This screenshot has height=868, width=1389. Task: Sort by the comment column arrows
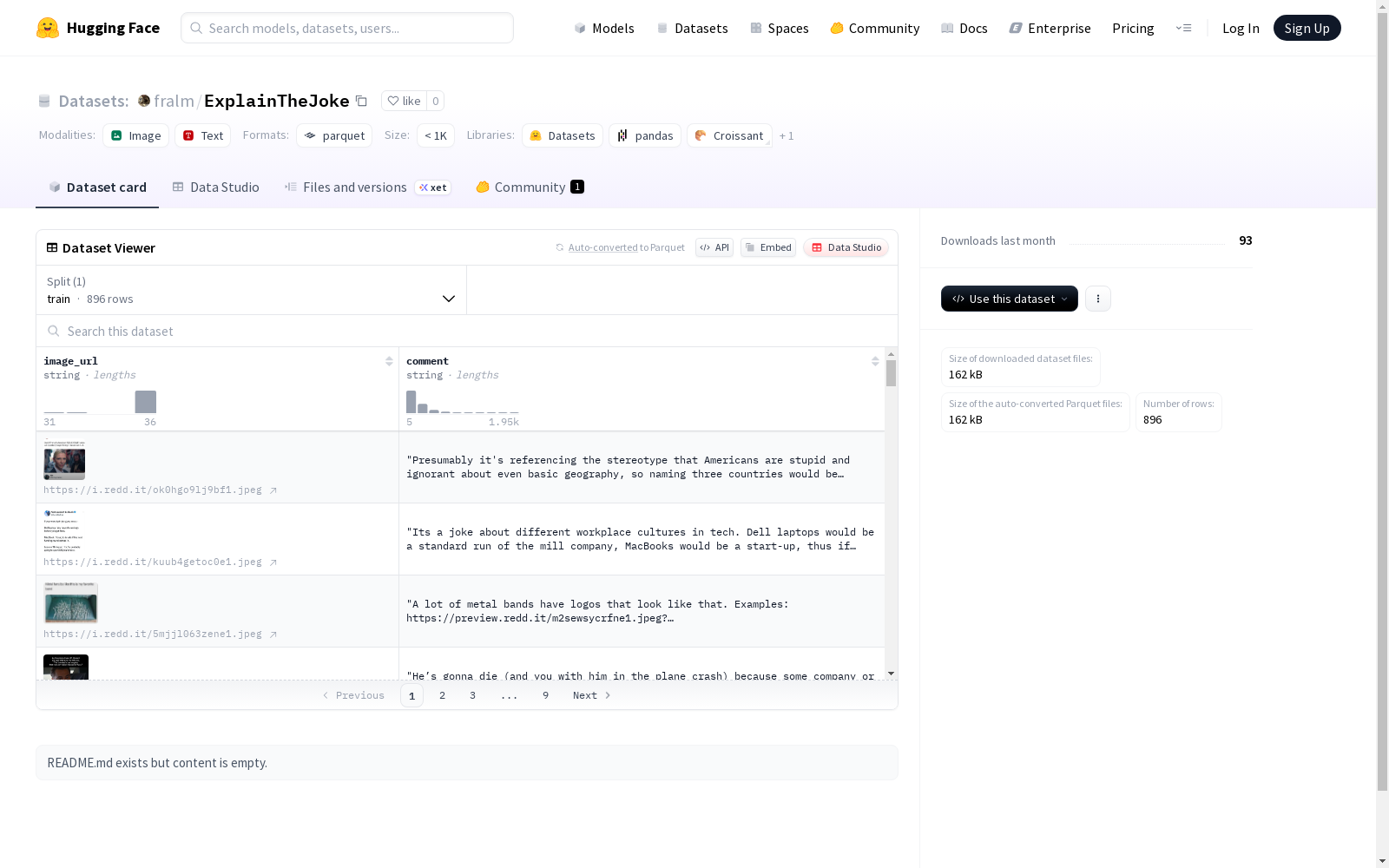[875, 361]
